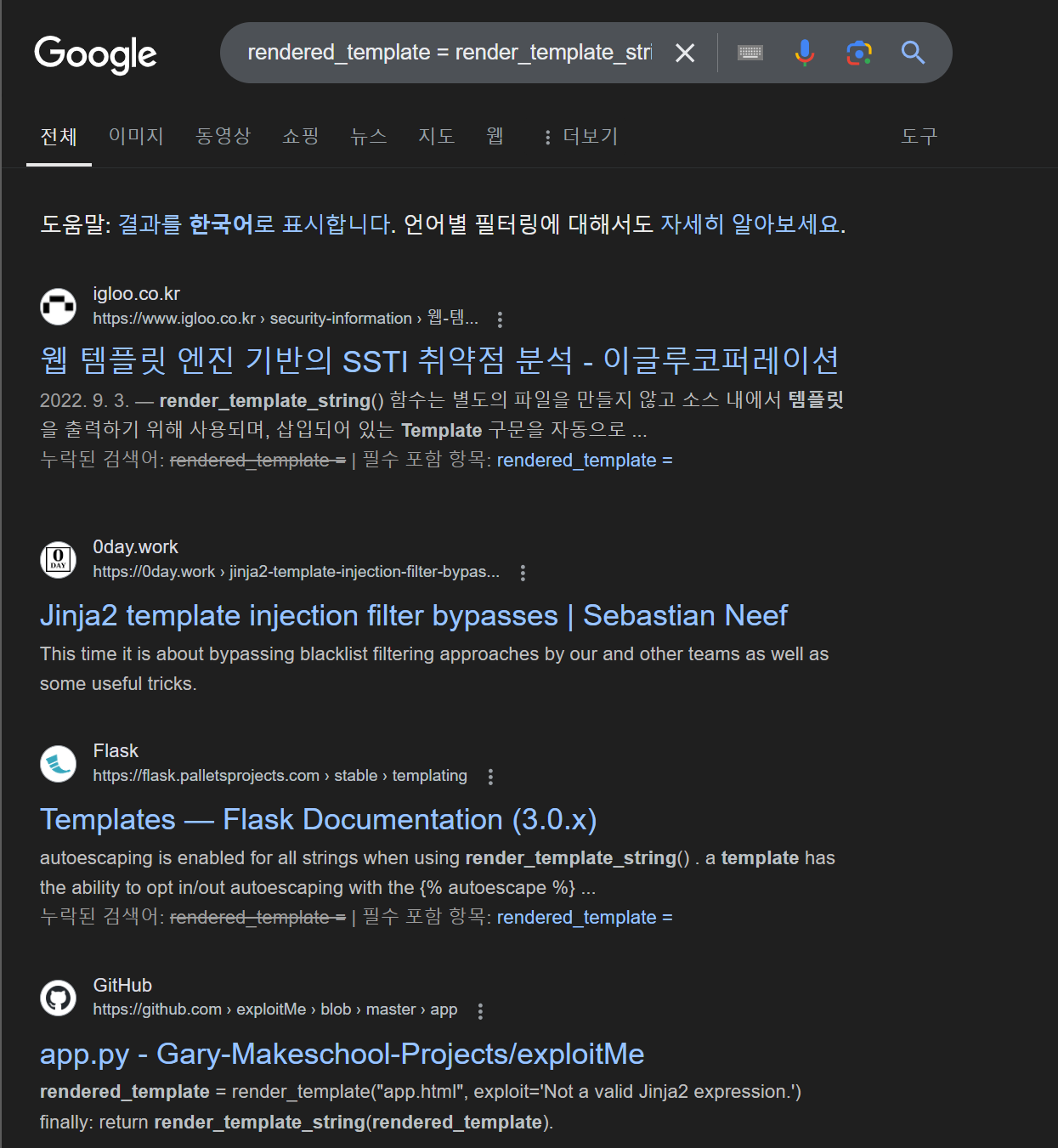Switch to the 이미지 tab
Viewport: 1058px width, 1148px height.
(x=136, y=136)
